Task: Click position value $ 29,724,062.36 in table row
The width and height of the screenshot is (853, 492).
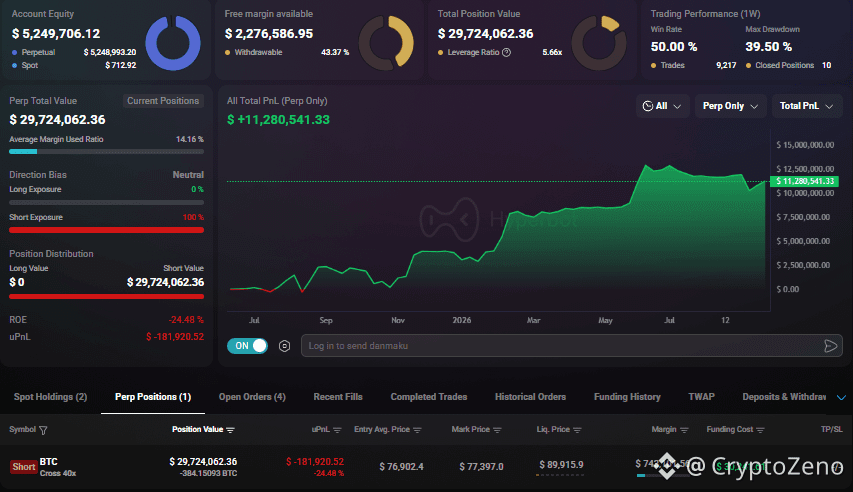Action: tap(203, 462)
